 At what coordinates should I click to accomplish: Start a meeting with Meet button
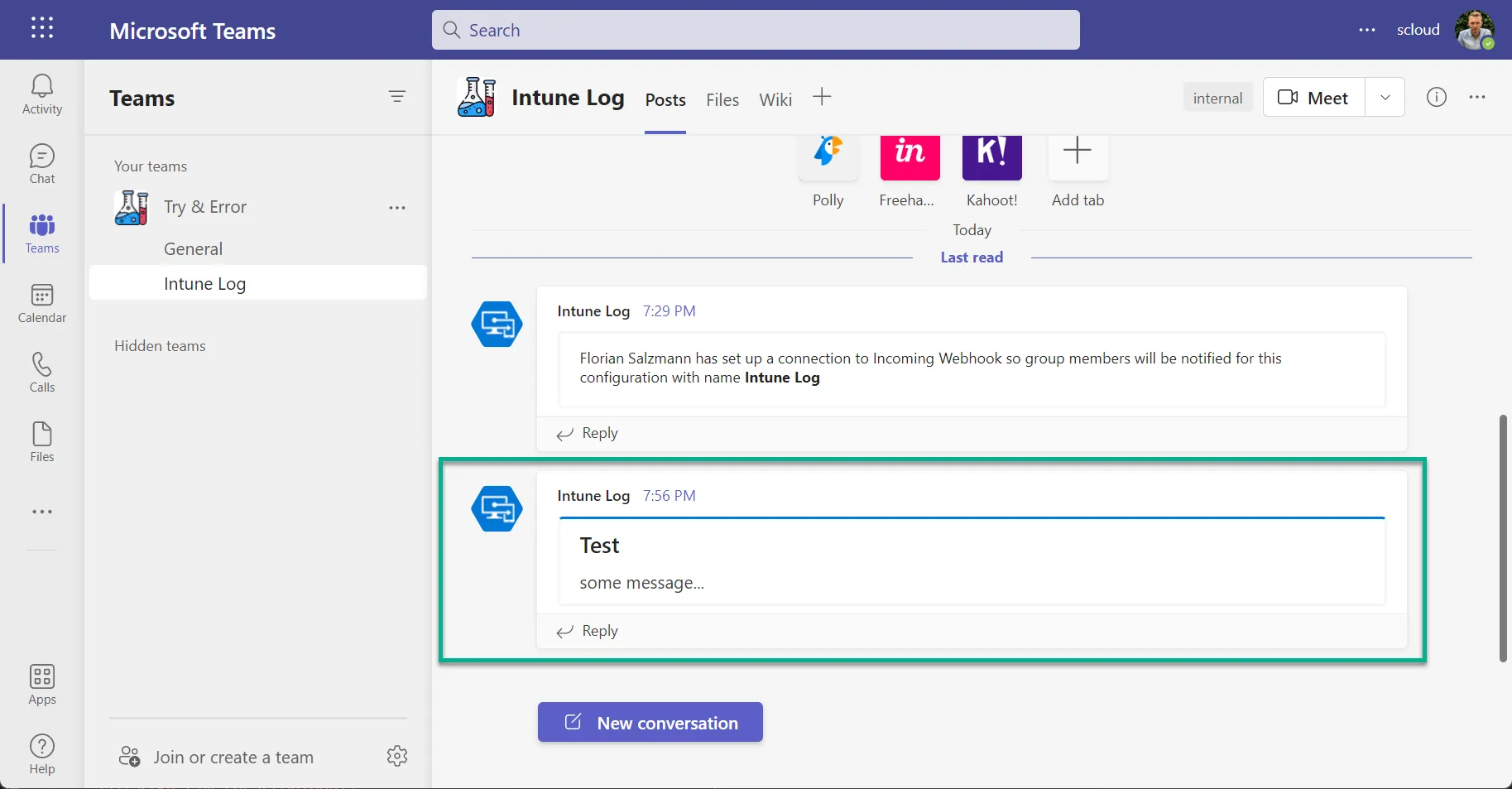(1314, 97)
